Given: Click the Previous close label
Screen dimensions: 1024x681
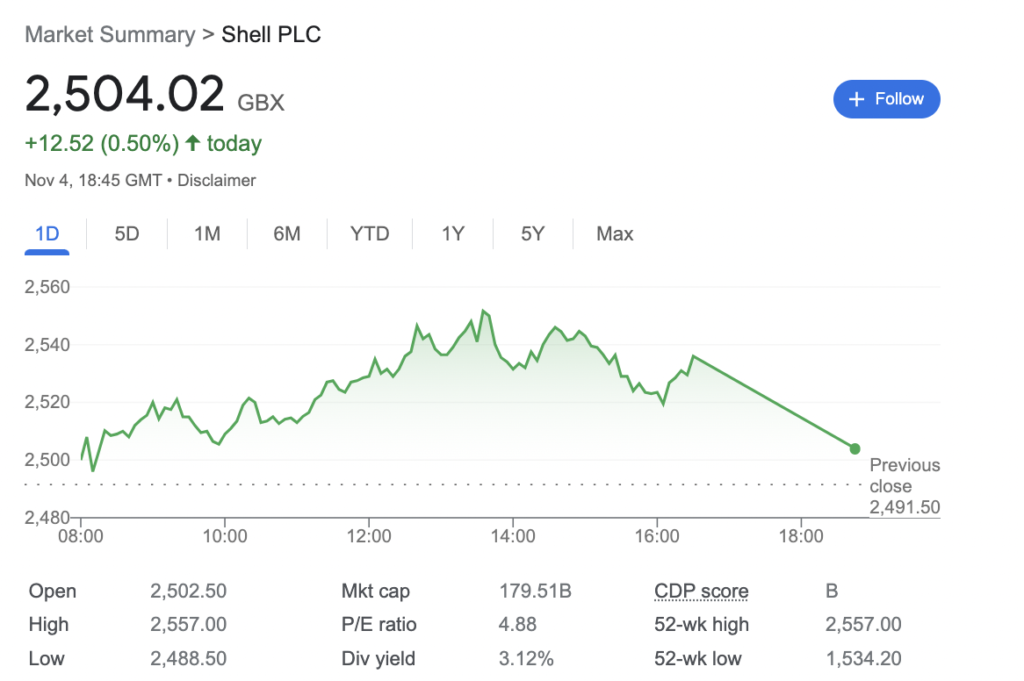Looking at the screenshot, I should pyautogui.click(x=904, y=475).
